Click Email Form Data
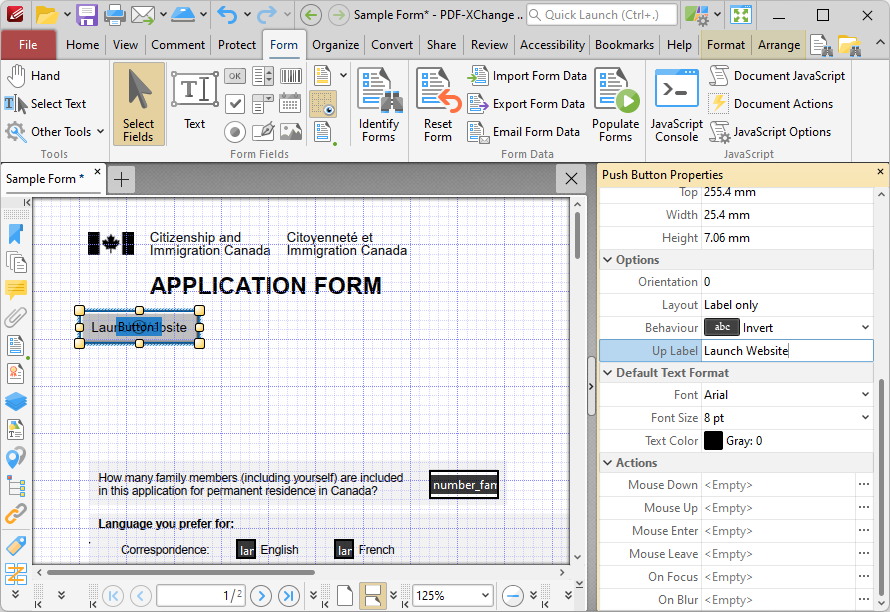The height and width of the screenshot is (612, 890). coord(524,132)
